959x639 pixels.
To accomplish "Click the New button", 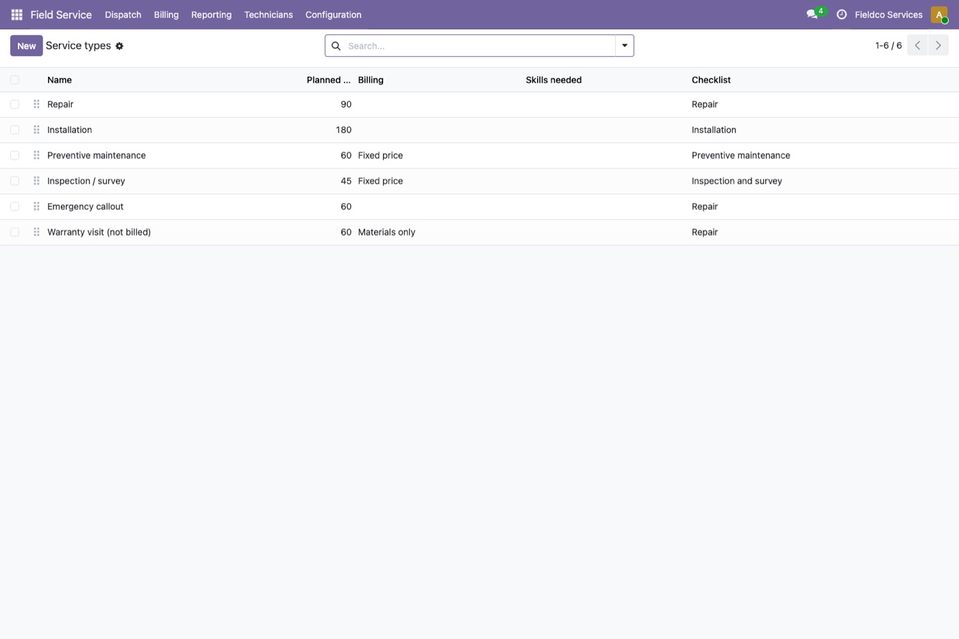I will coord(26,46).
